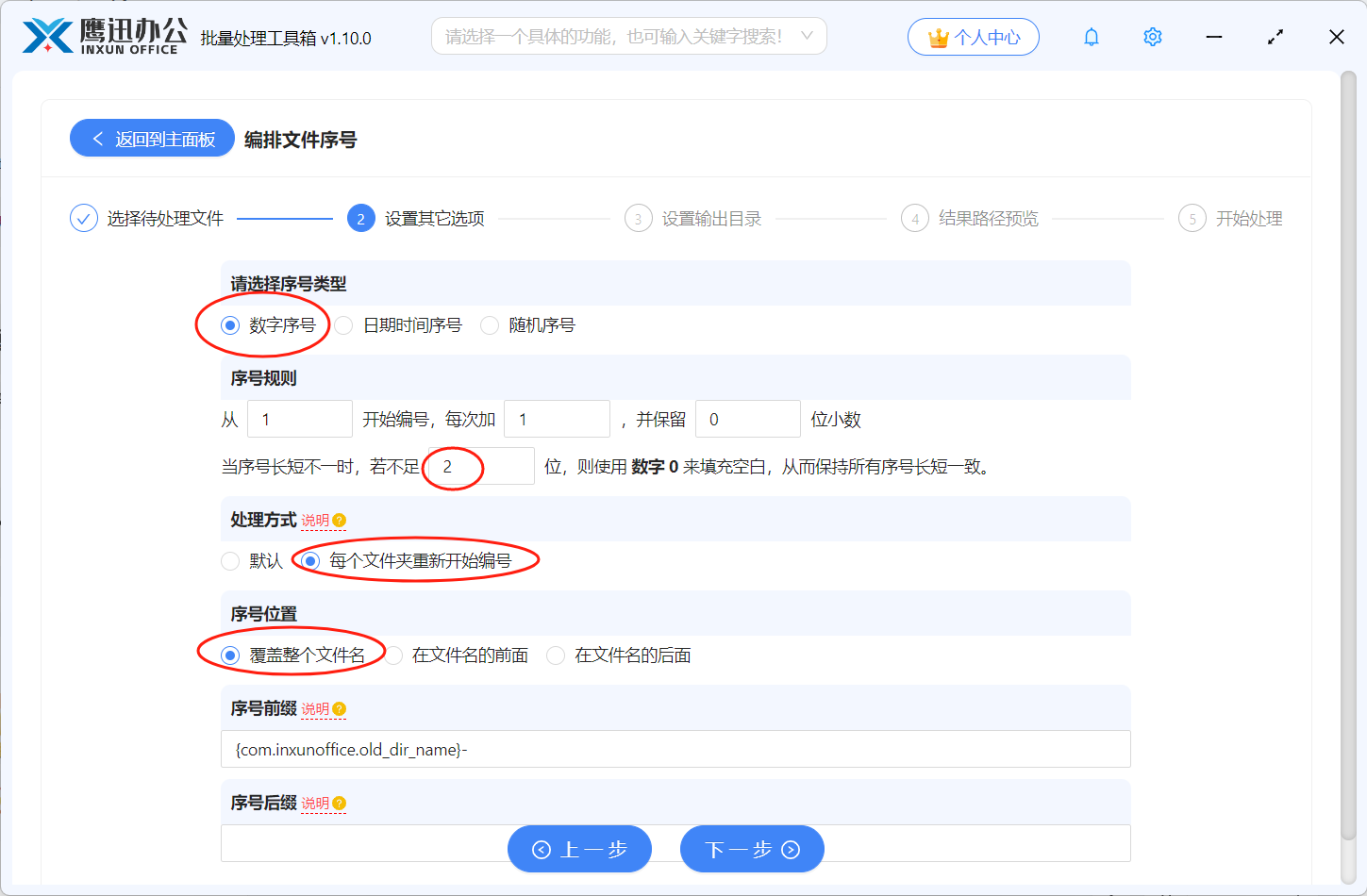Click the circled 2 step indicator icon
The image size is (1367, 896).
pyautogui.click(x=361, y=217)
